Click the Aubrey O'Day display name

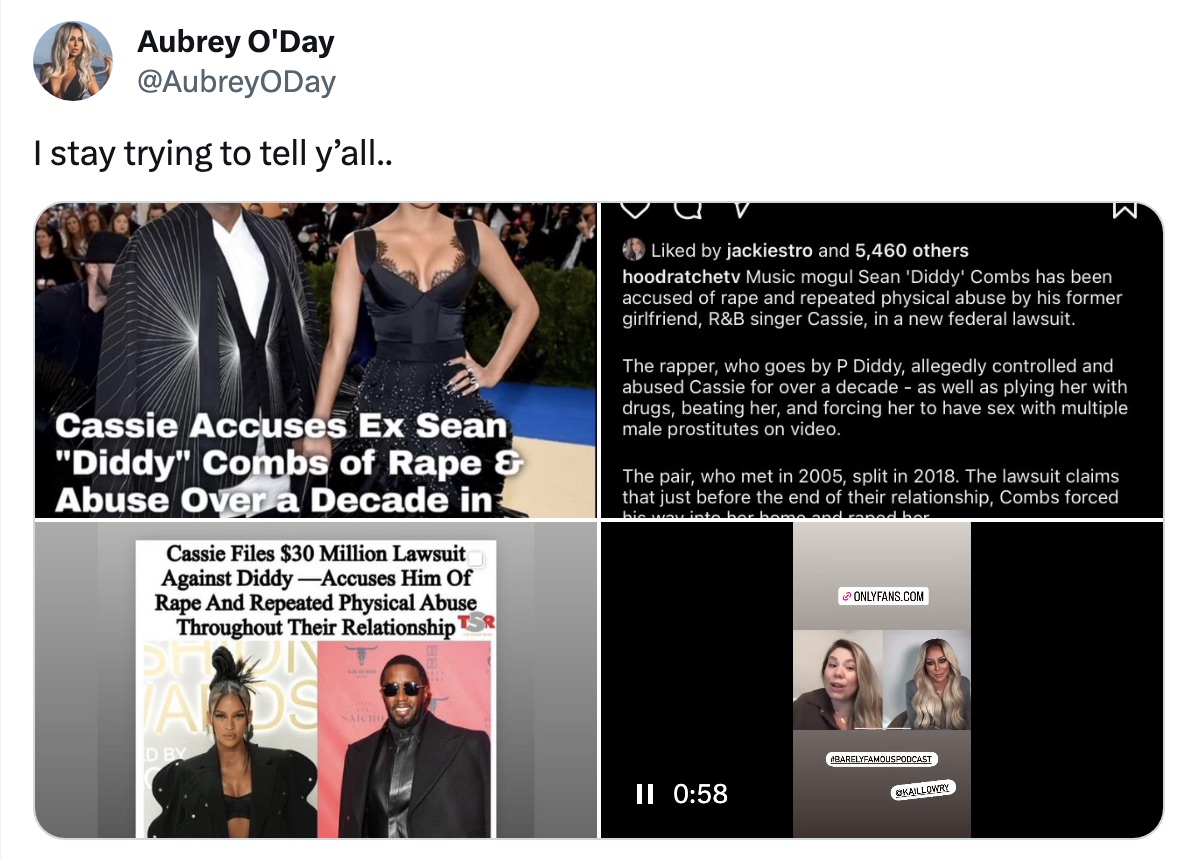[x=236, y=41]
